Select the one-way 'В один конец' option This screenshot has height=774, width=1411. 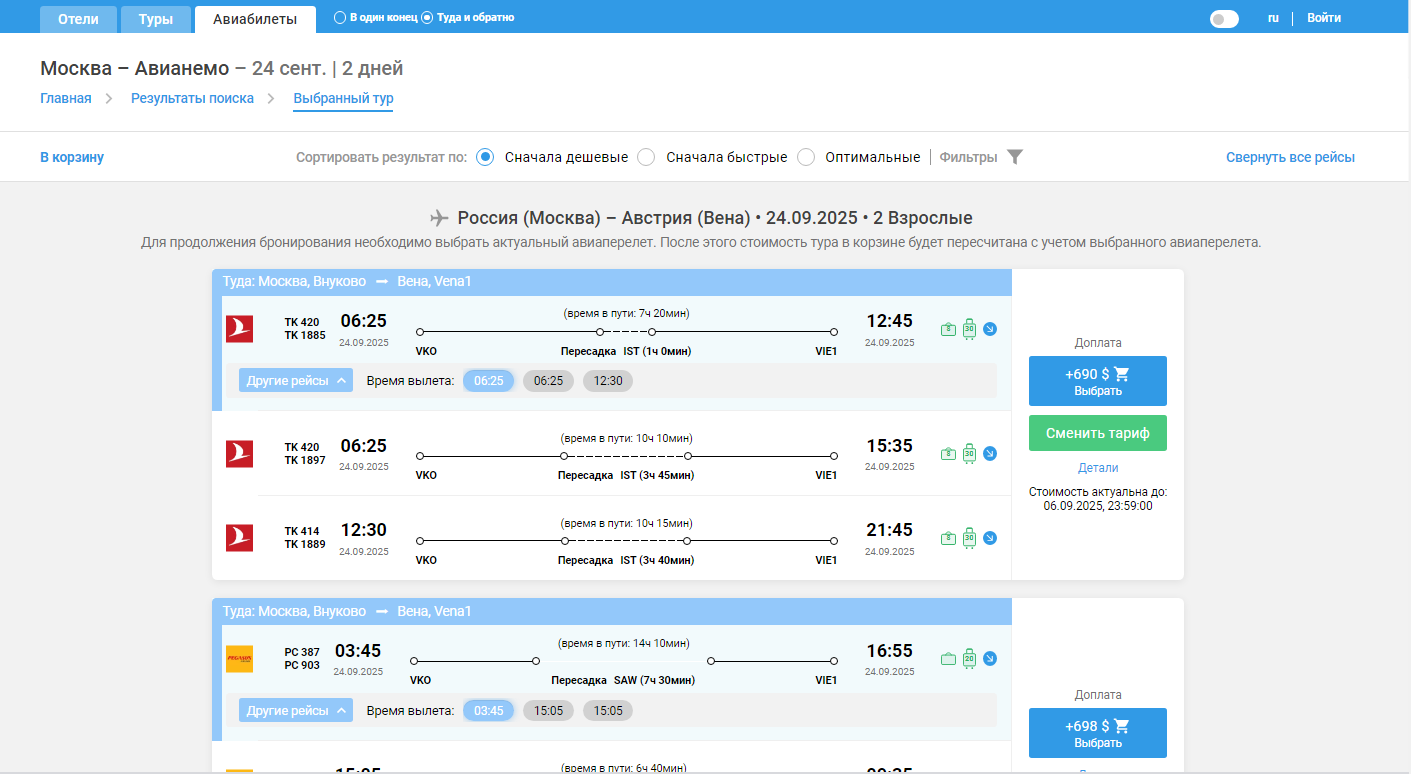click(x=340, y=17)
